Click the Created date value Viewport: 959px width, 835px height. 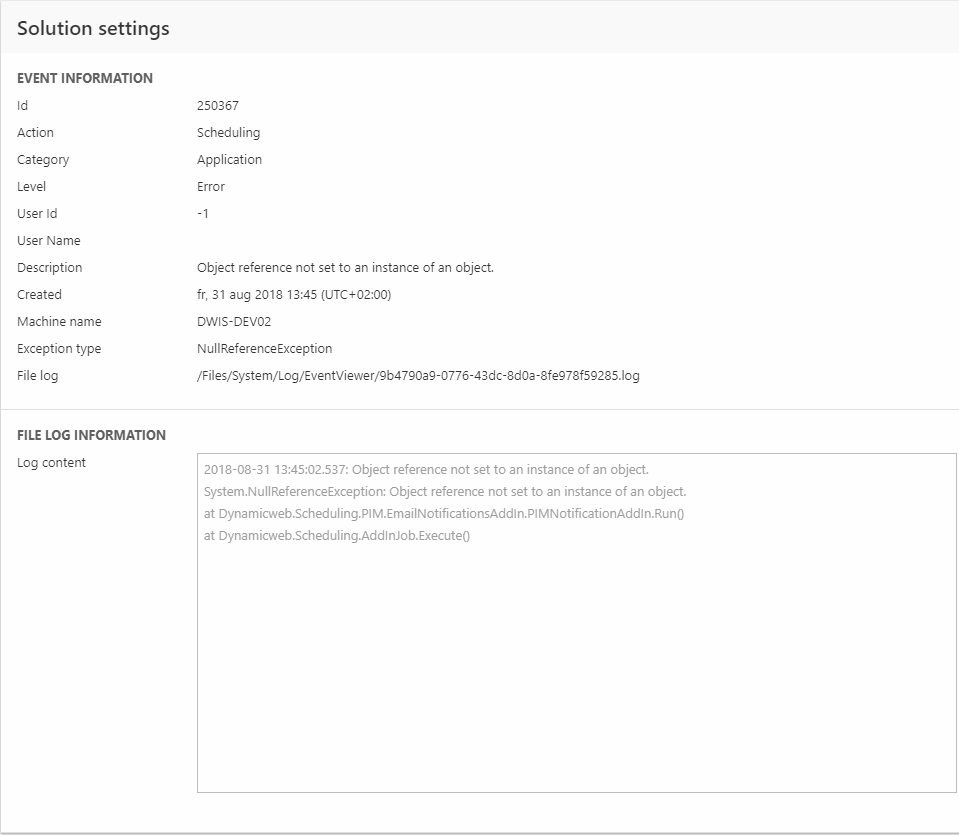pos(293,295)
